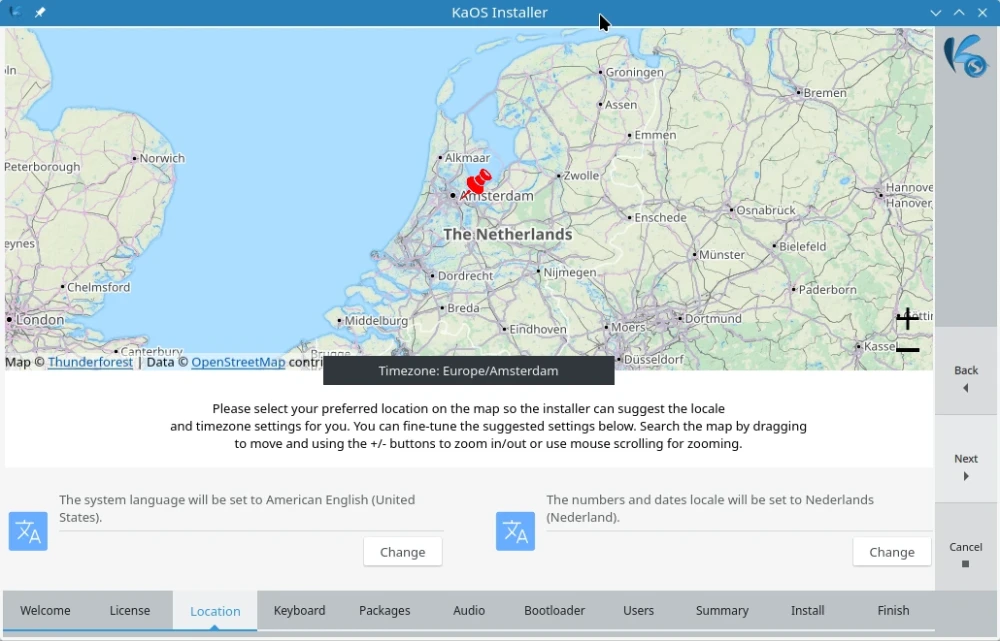Open the Thunderforest link
Image resolution: width=1000 pixels, height=641 pixels.
coord(90,362)
